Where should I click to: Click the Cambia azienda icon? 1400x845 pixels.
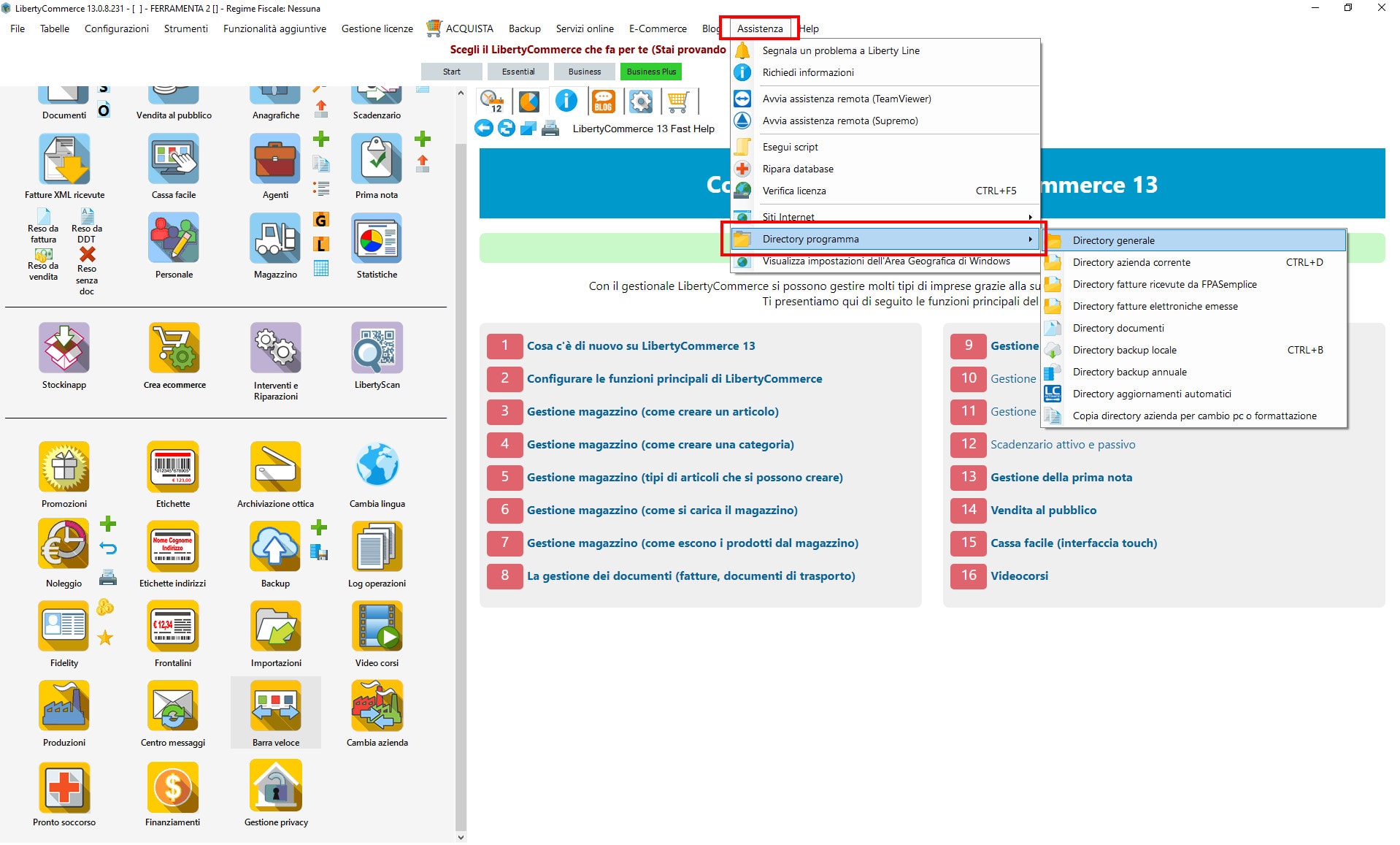pos(377,706)
